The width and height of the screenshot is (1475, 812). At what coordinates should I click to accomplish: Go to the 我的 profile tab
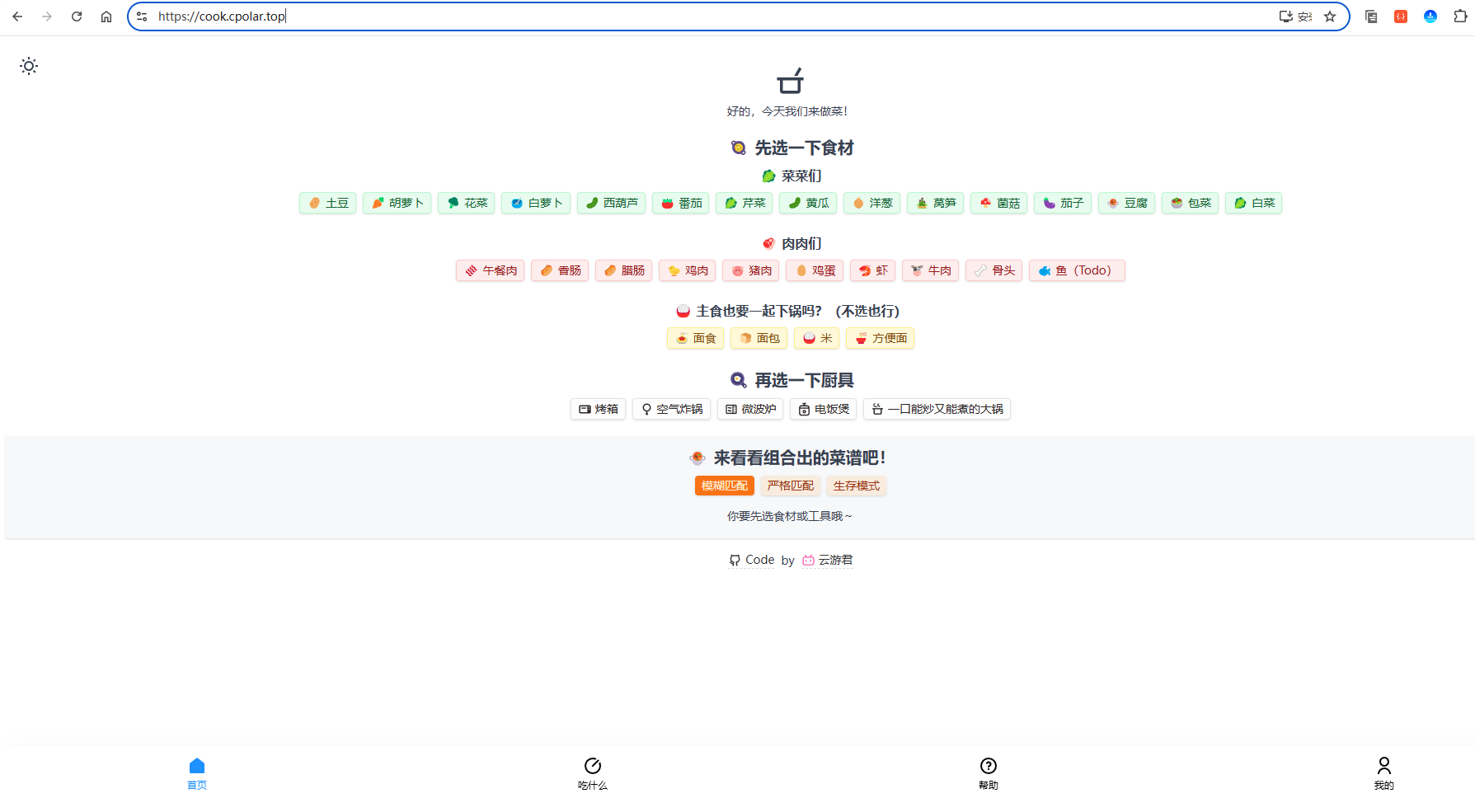pyautogui.click(x=1383, y=773)
